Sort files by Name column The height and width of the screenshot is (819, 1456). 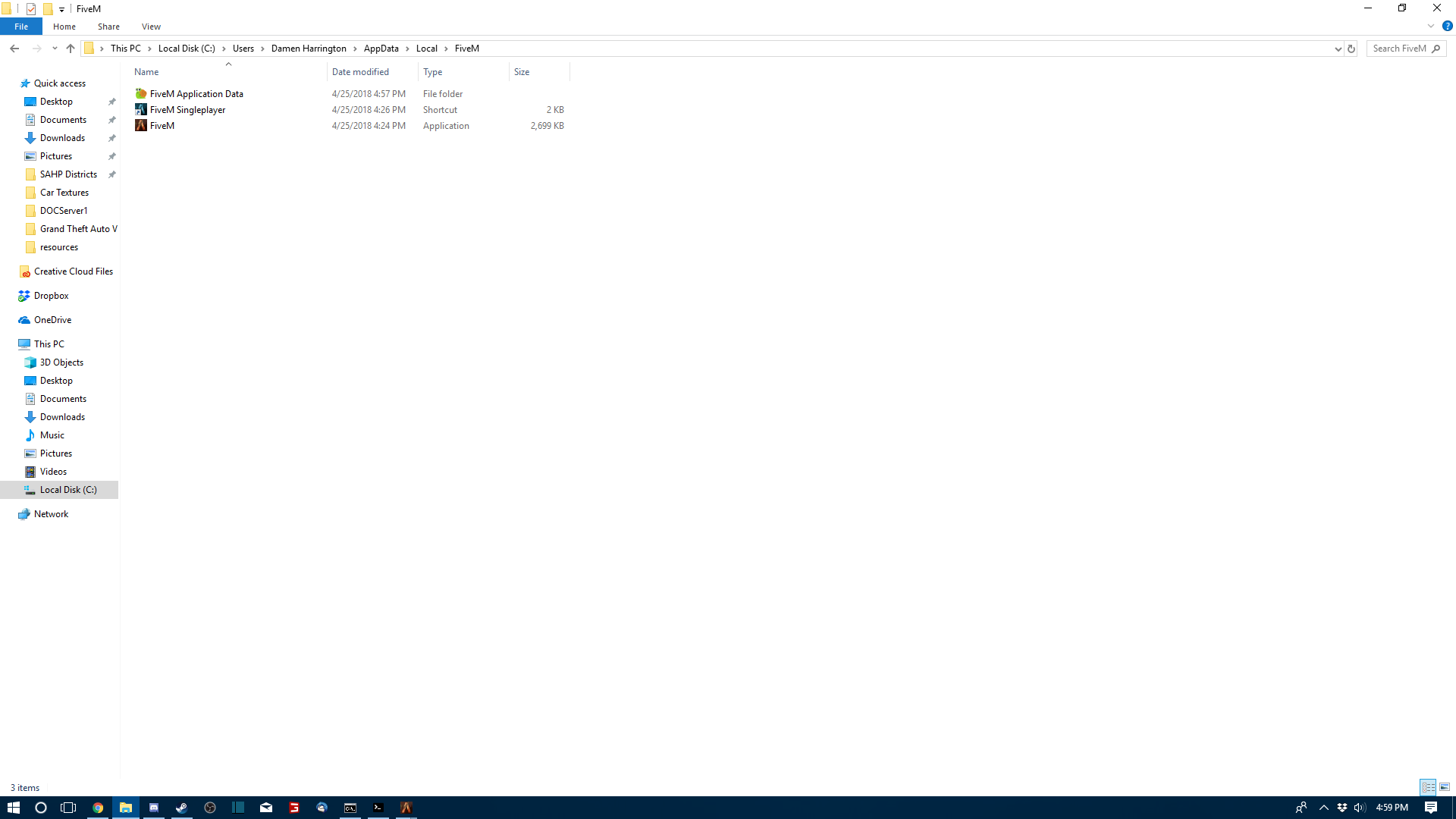228,72
